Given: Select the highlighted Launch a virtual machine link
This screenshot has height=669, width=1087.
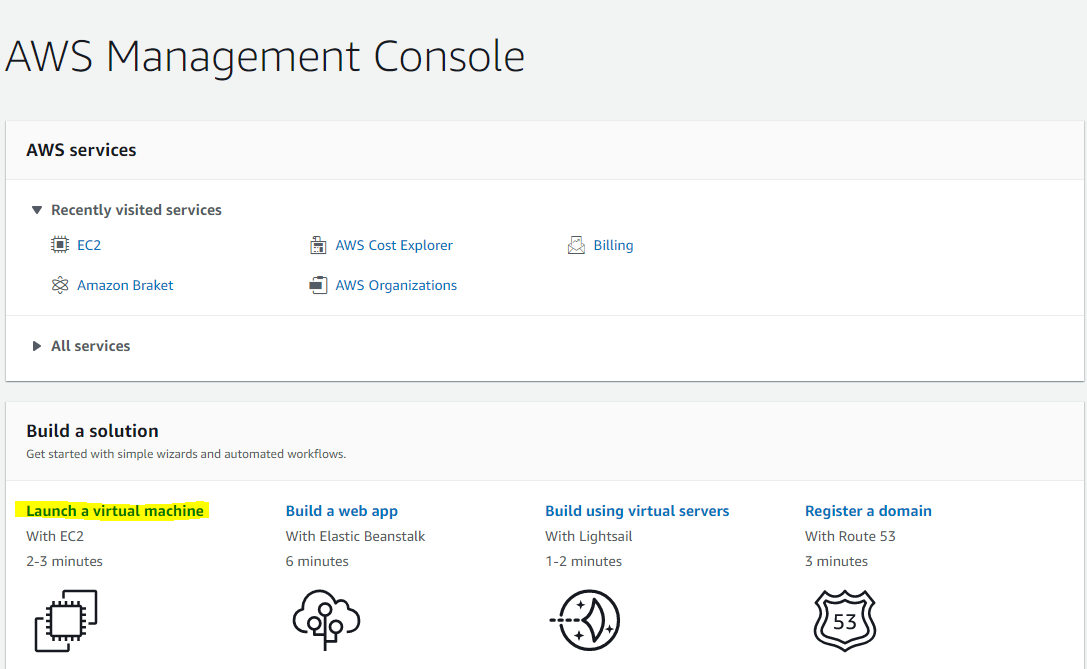Looking at the screenshot, I should pos(115,511).
